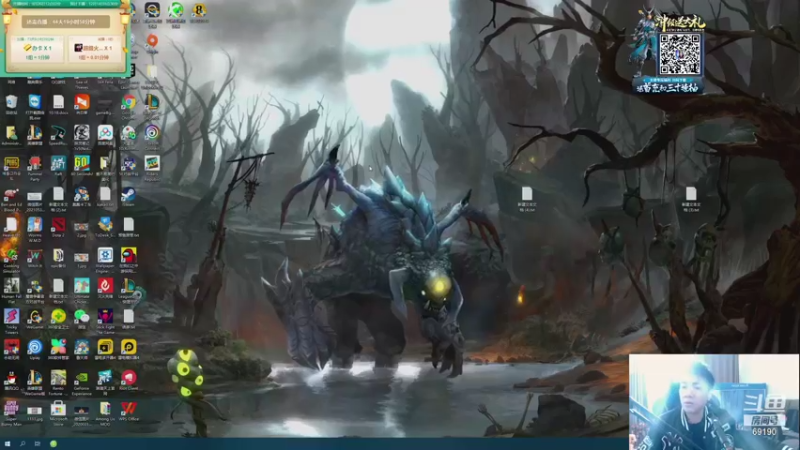Viewport: 800px width, 450px height.
Task: Open the Ultimate Chicken Horse icon
Action: (82, 286)
